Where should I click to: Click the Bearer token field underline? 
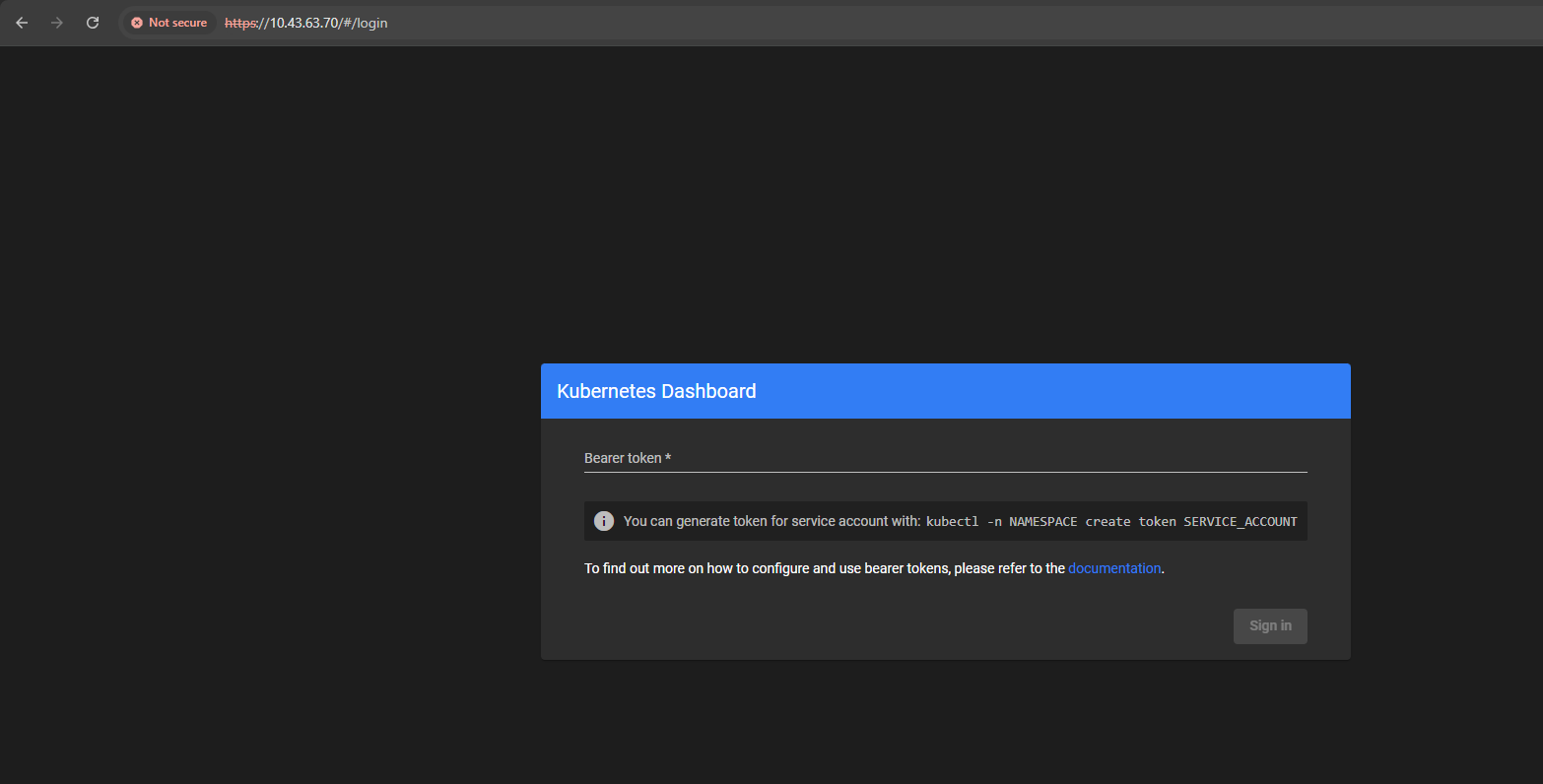click(945, 474)
